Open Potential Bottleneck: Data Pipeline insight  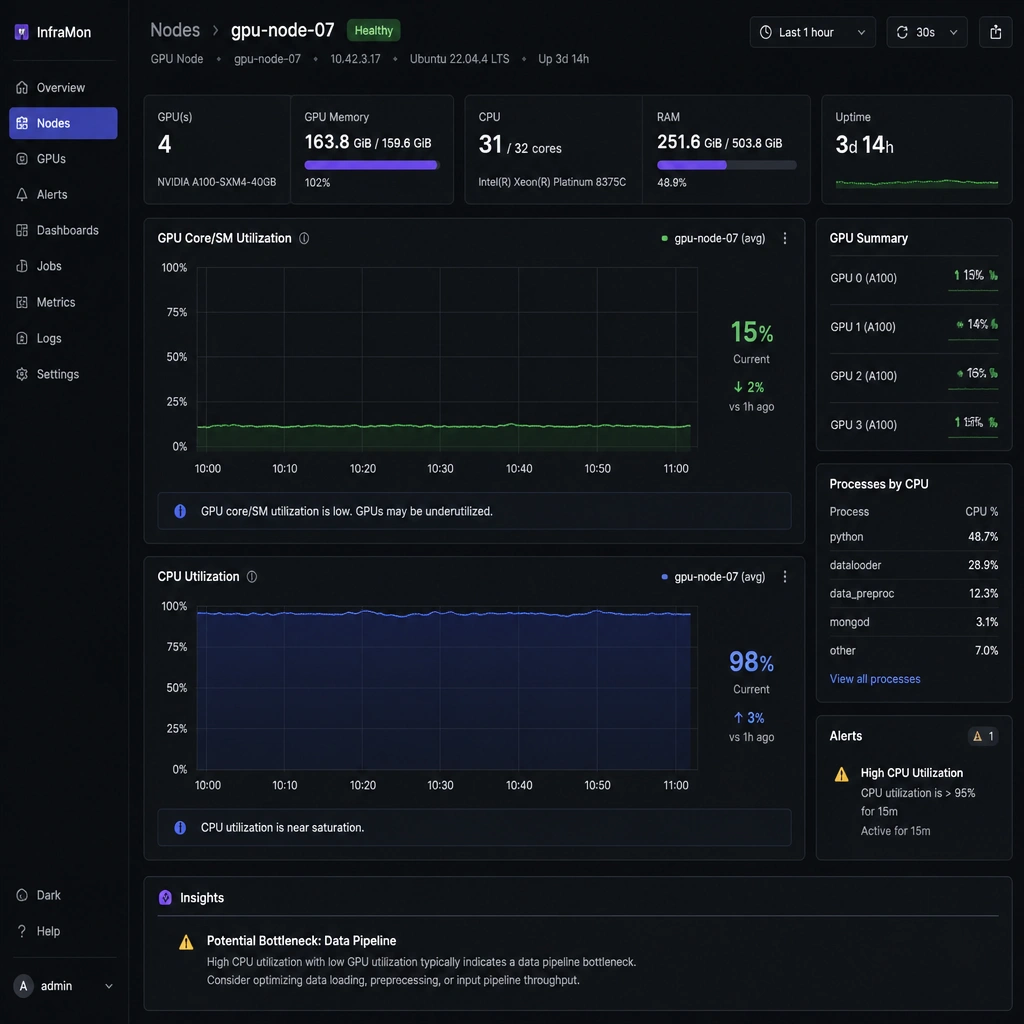pyautogui.click(x=302, y=941)
